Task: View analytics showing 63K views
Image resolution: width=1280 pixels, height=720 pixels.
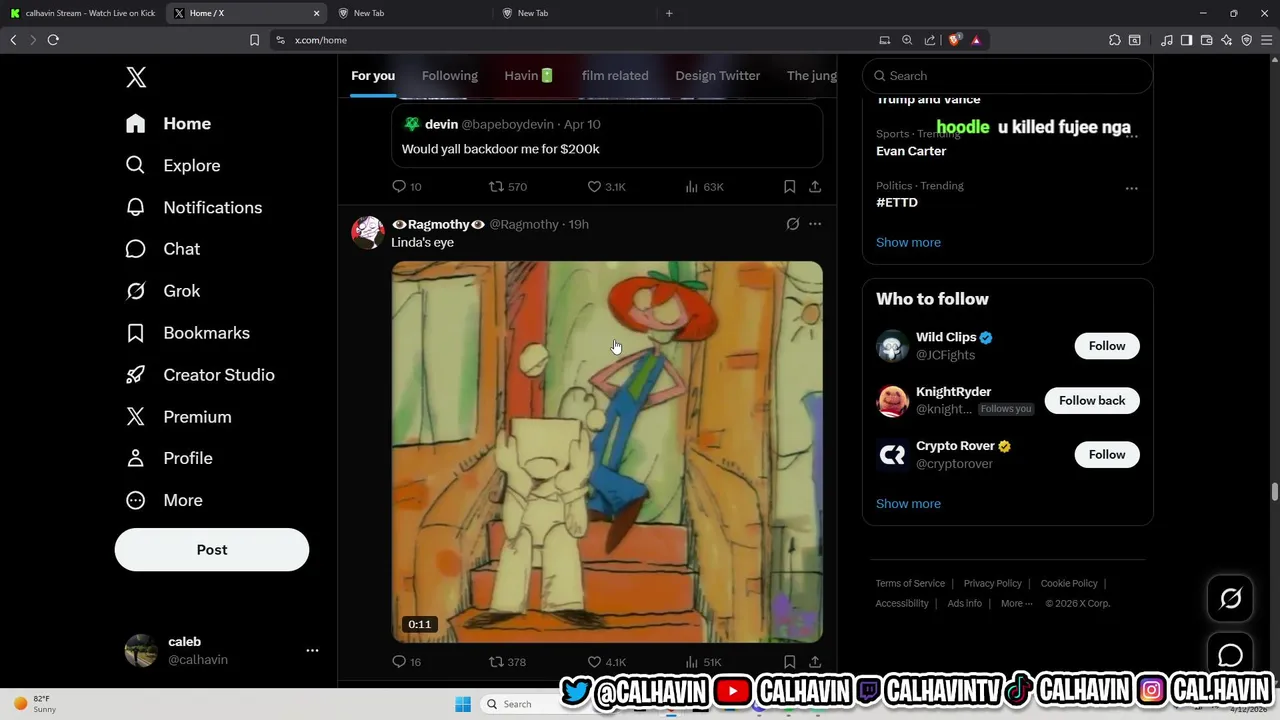Action: (704, 187)
